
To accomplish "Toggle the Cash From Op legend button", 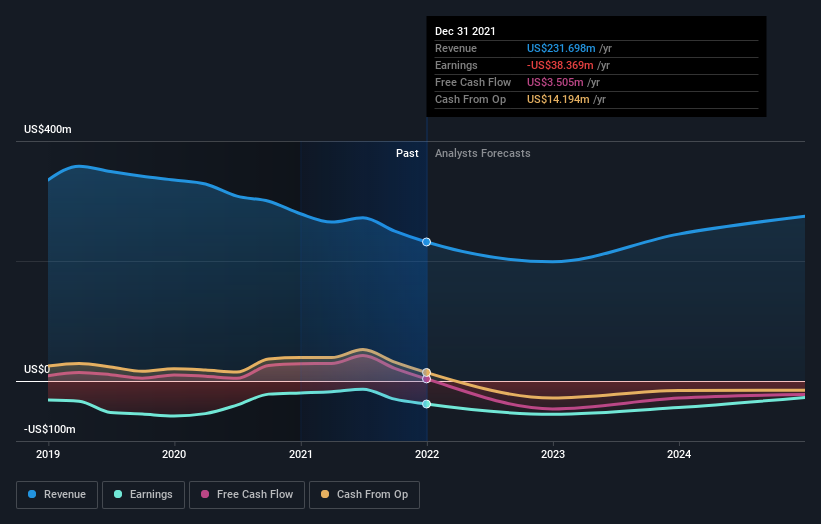I will [364, 495].
